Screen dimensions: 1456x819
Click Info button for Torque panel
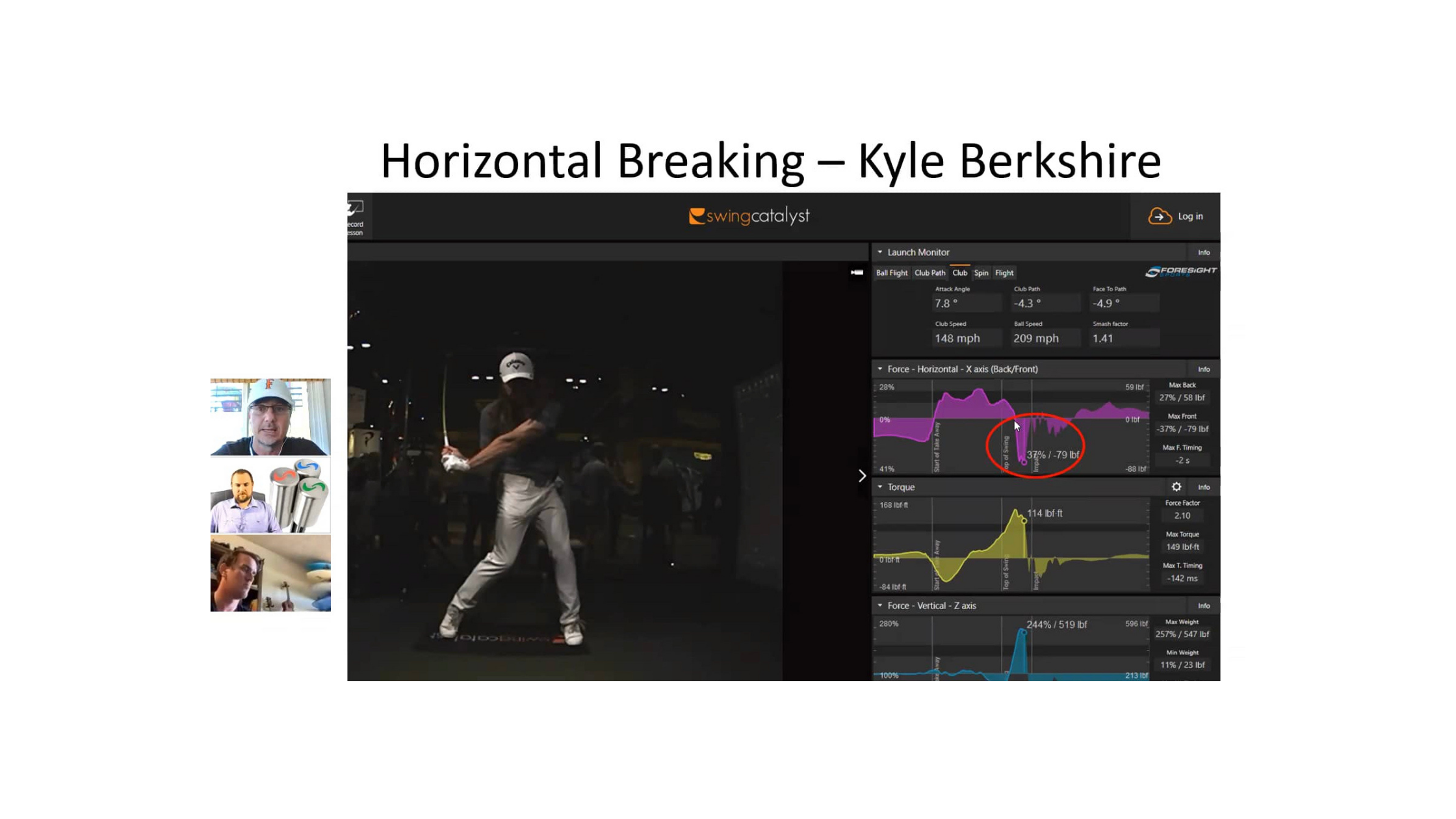click(1204, 487)
